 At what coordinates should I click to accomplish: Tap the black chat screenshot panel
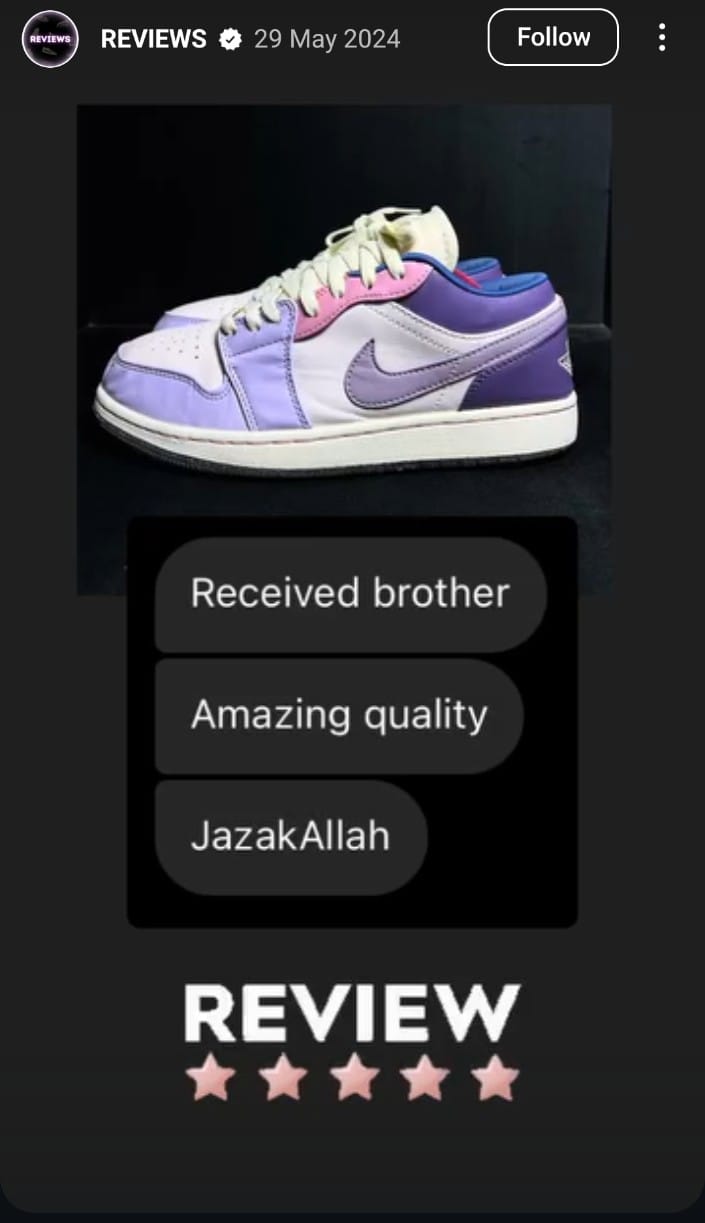pos(352,722)
